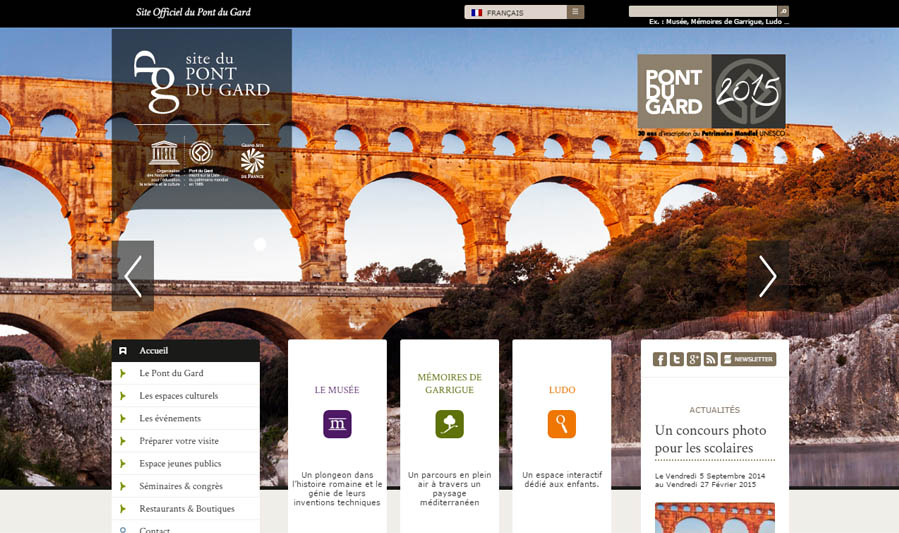Open Préparer votre visite menu item

click(x=186, y=441)
